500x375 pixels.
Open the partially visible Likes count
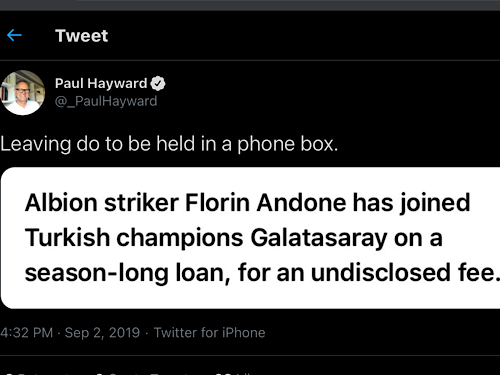point(233,373)
